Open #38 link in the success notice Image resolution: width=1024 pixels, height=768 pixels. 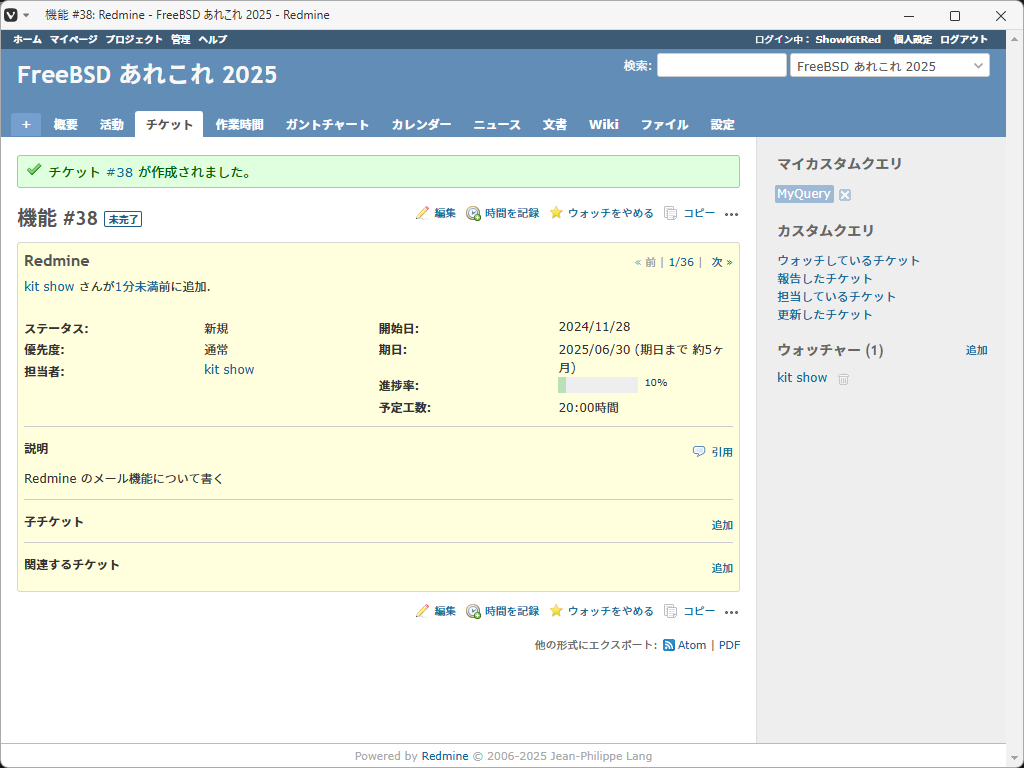pyautogui.click(x=120, y=172)
